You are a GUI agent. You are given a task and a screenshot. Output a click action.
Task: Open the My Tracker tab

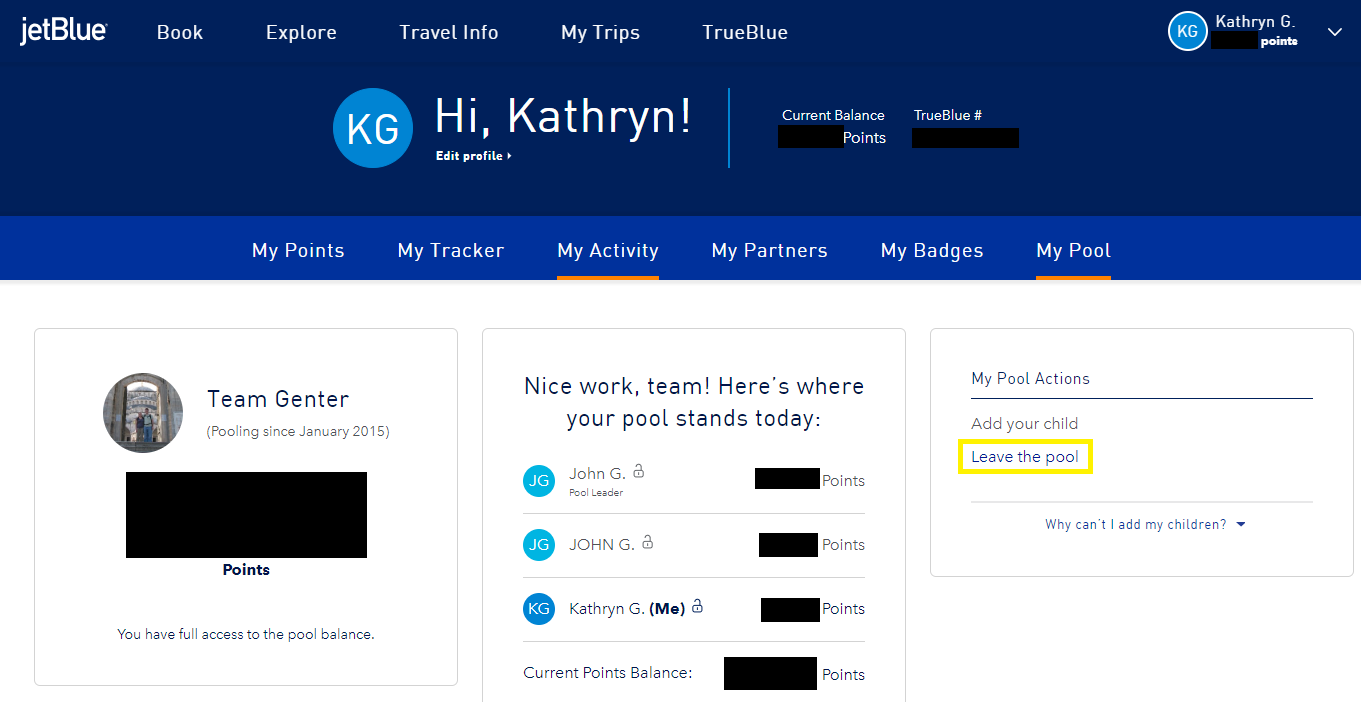451,251
